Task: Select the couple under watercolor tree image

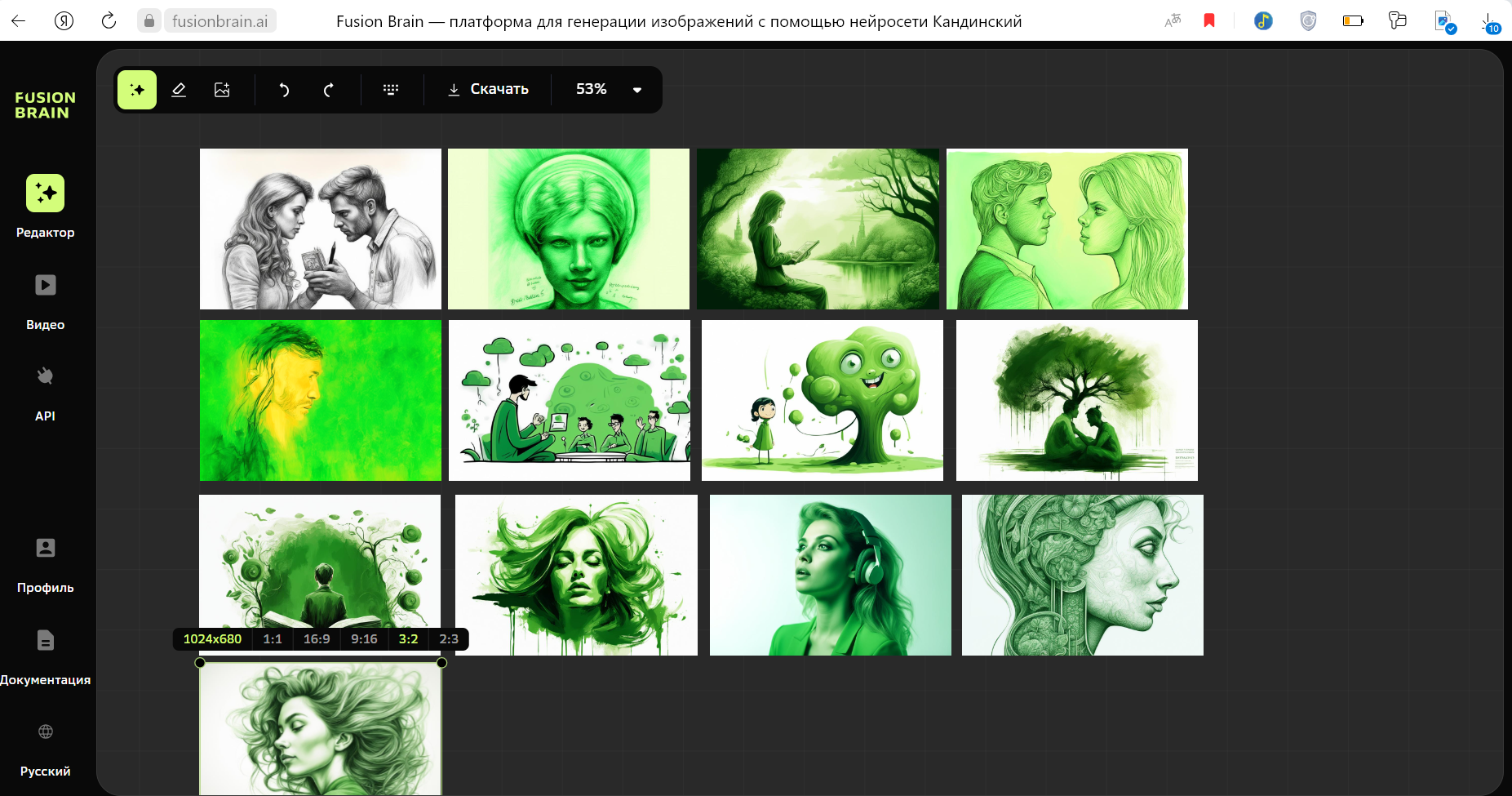Action: pos(1077,400)
